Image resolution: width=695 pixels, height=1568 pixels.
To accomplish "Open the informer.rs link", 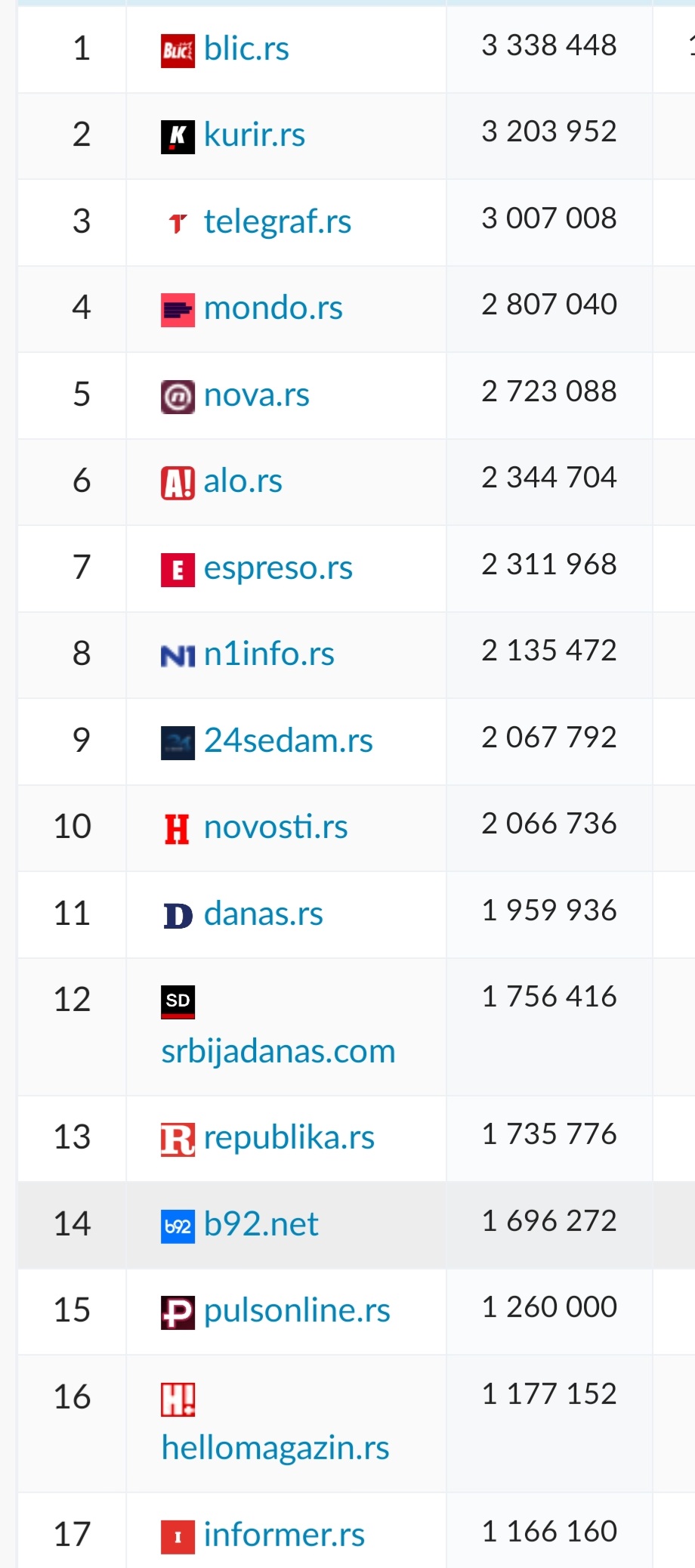I will click(x=284, y=1535).
